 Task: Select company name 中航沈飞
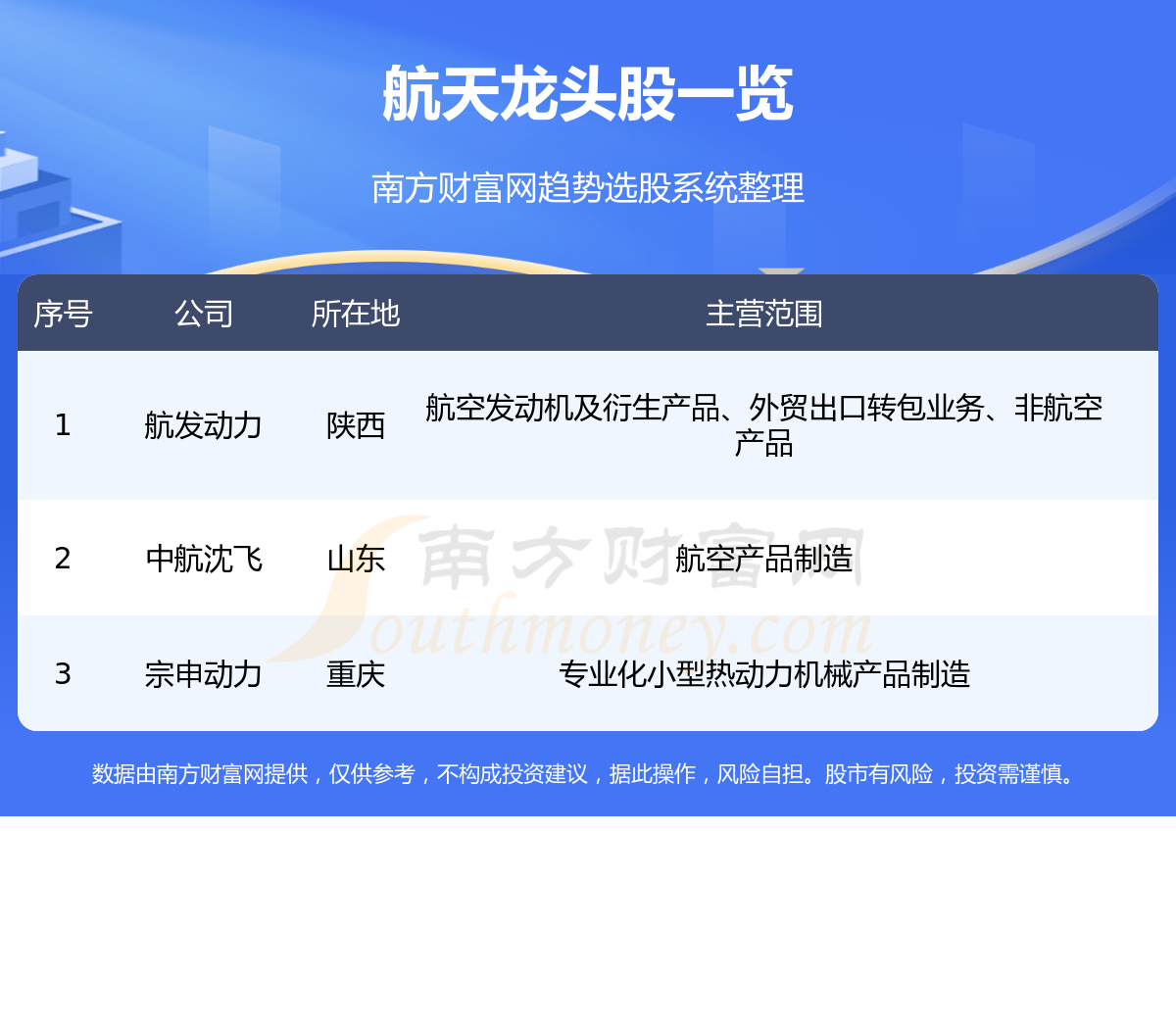204,559
